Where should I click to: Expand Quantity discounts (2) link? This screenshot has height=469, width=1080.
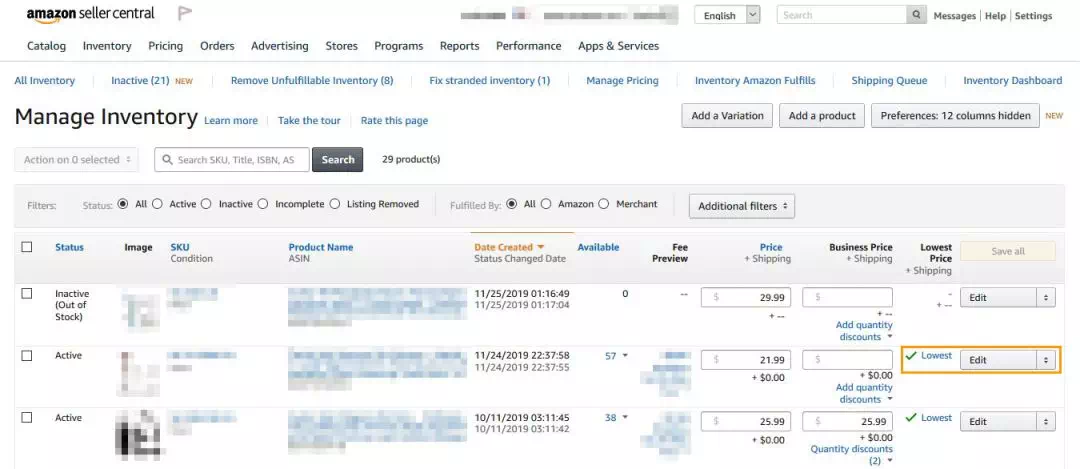pos(852,455)
